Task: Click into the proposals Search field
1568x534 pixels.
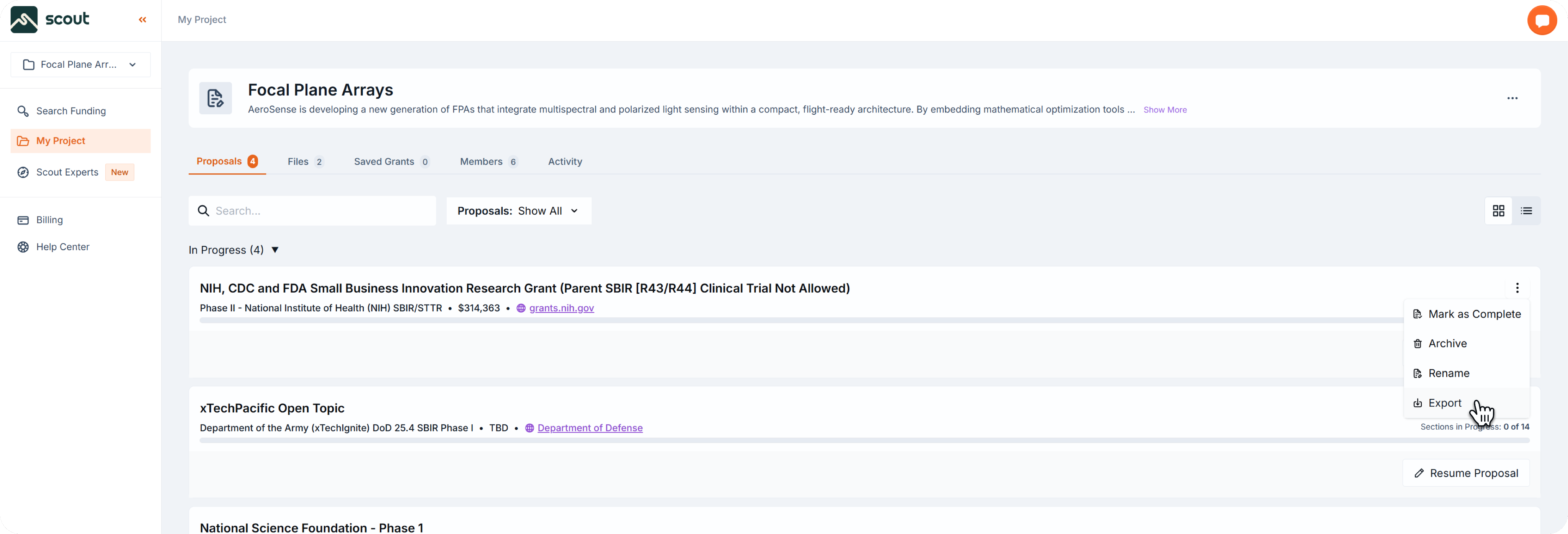Action: coord(323,211)
